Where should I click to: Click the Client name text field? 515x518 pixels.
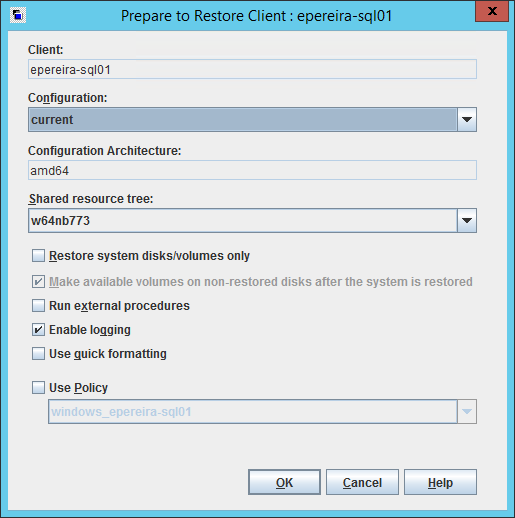[x=252, y=69]
